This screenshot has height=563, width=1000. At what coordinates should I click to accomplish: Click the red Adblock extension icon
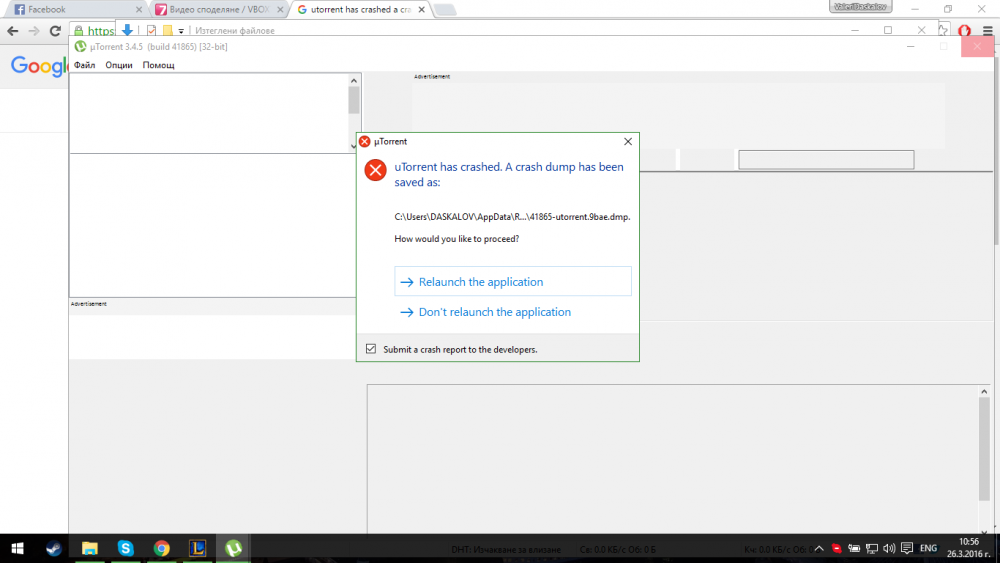[x=964, y=31]
